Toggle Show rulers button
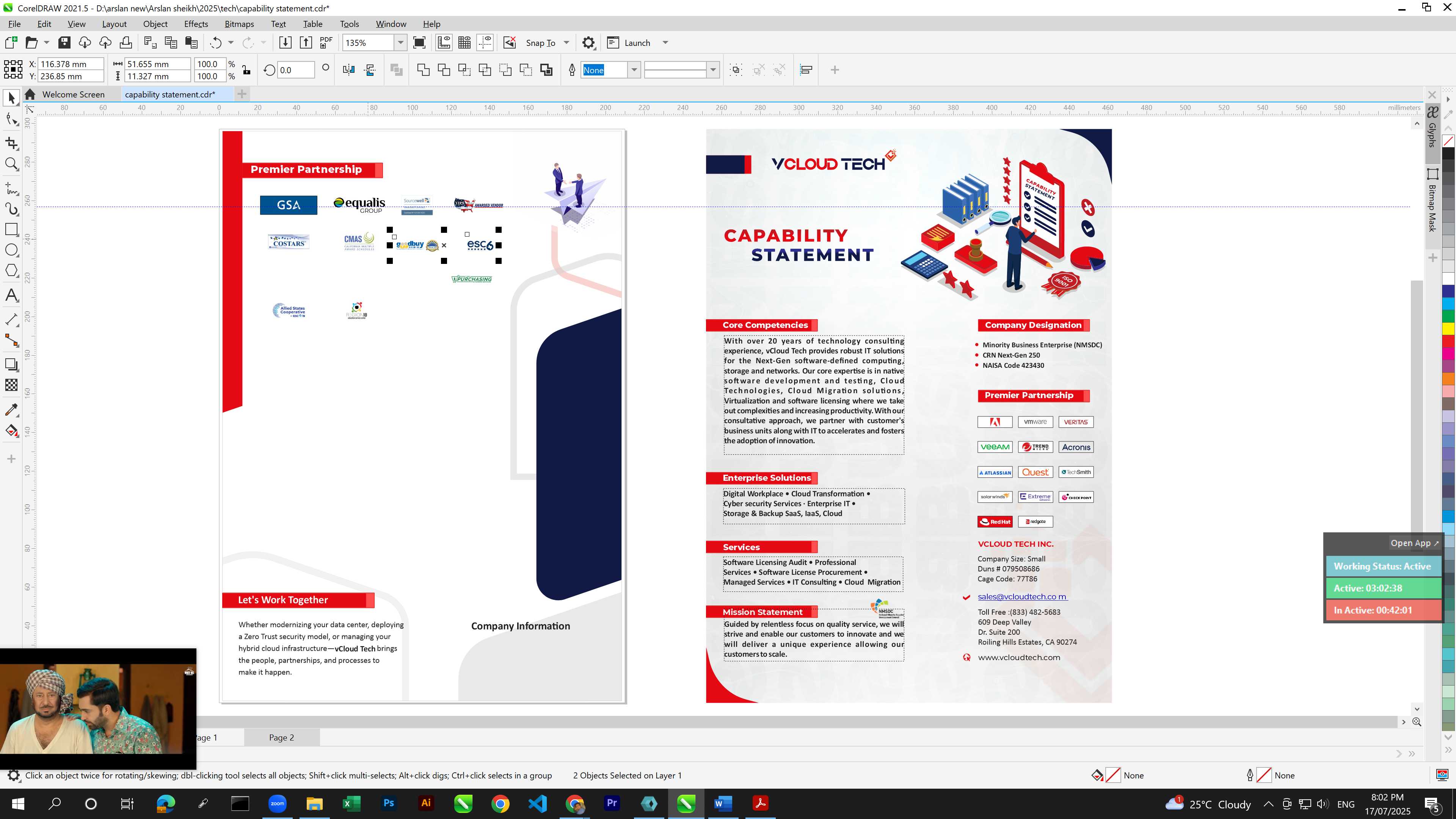 click(444, 42)
